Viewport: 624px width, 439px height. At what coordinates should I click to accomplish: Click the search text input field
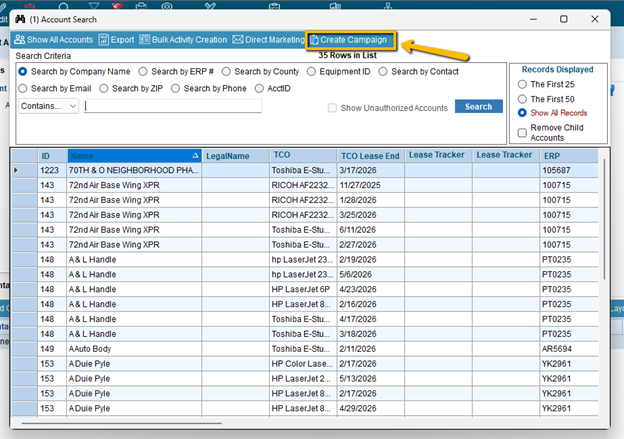[173, 106]
